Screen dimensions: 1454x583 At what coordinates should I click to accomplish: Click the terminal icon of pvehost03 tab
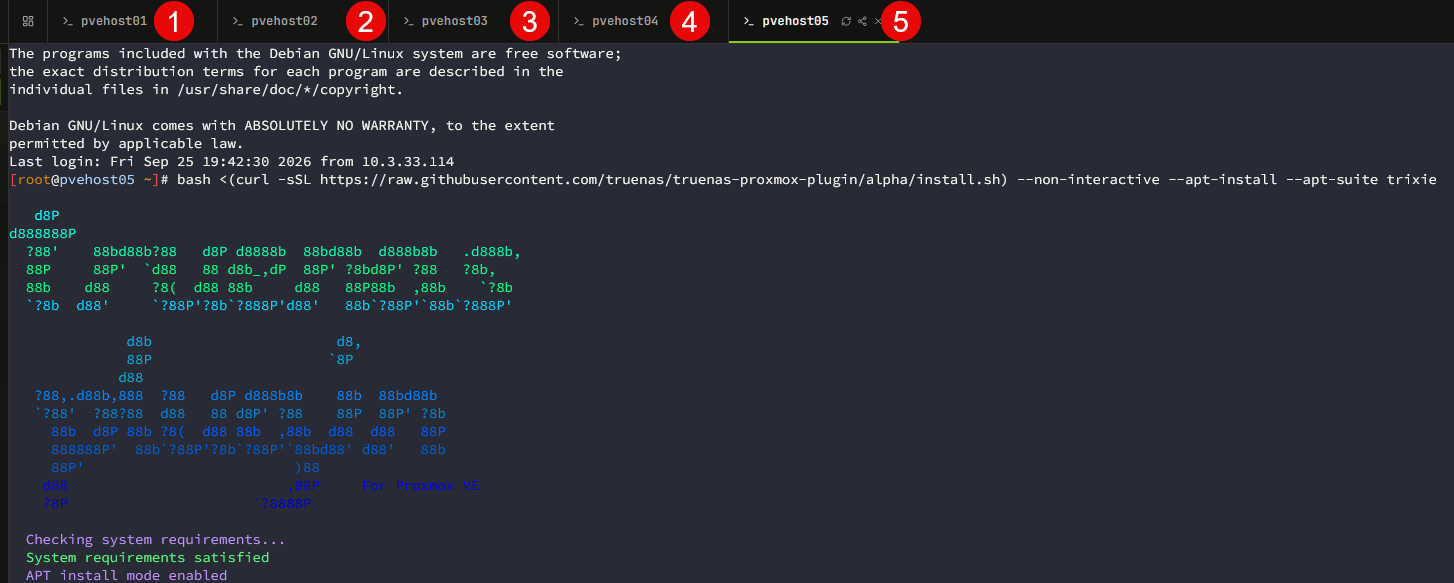point(408,21)
